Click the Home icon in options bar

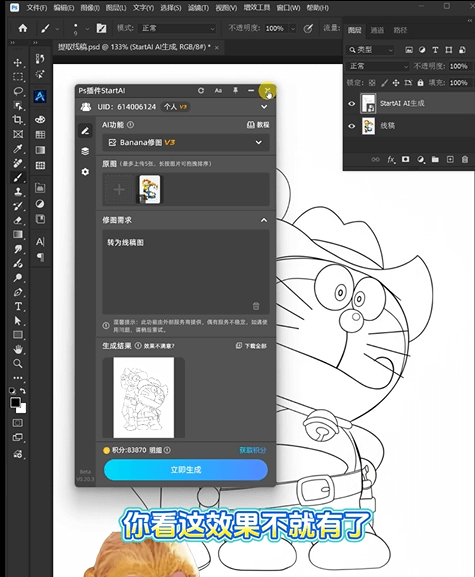click(x=23, y=28)
